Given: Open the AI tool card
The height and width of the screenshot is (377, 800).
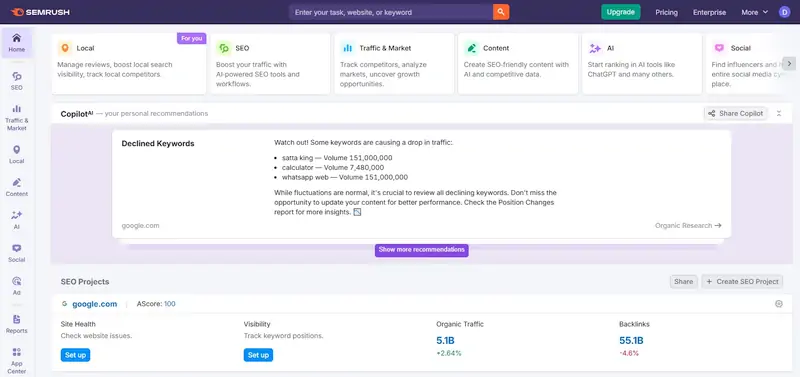Looking at the screenshot, I should tap(642, 64).
